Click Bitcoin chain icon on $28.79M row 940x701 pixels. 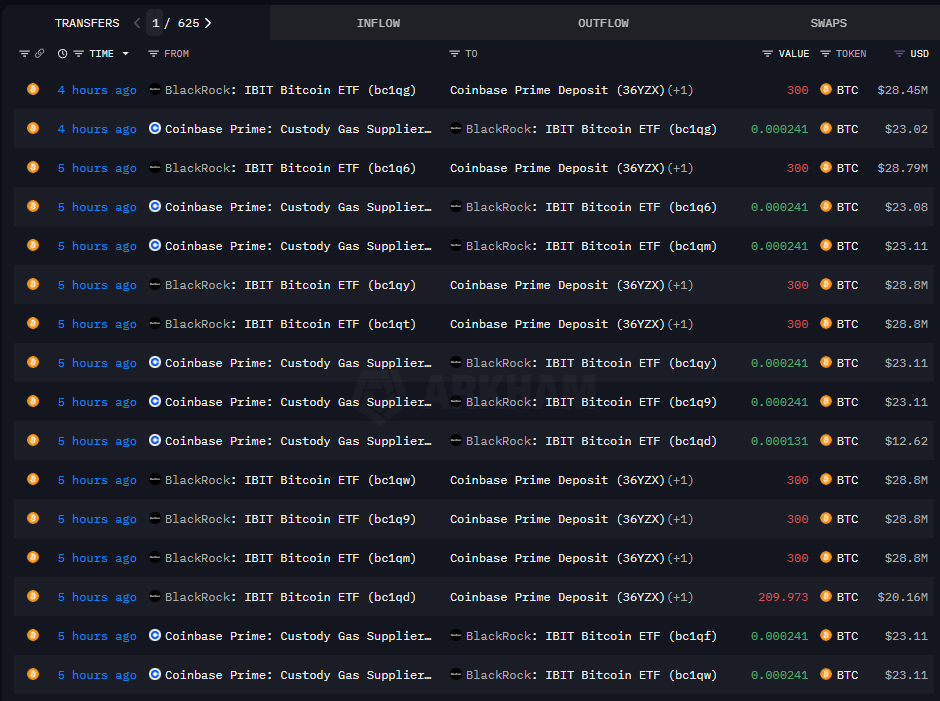(33, 167)
